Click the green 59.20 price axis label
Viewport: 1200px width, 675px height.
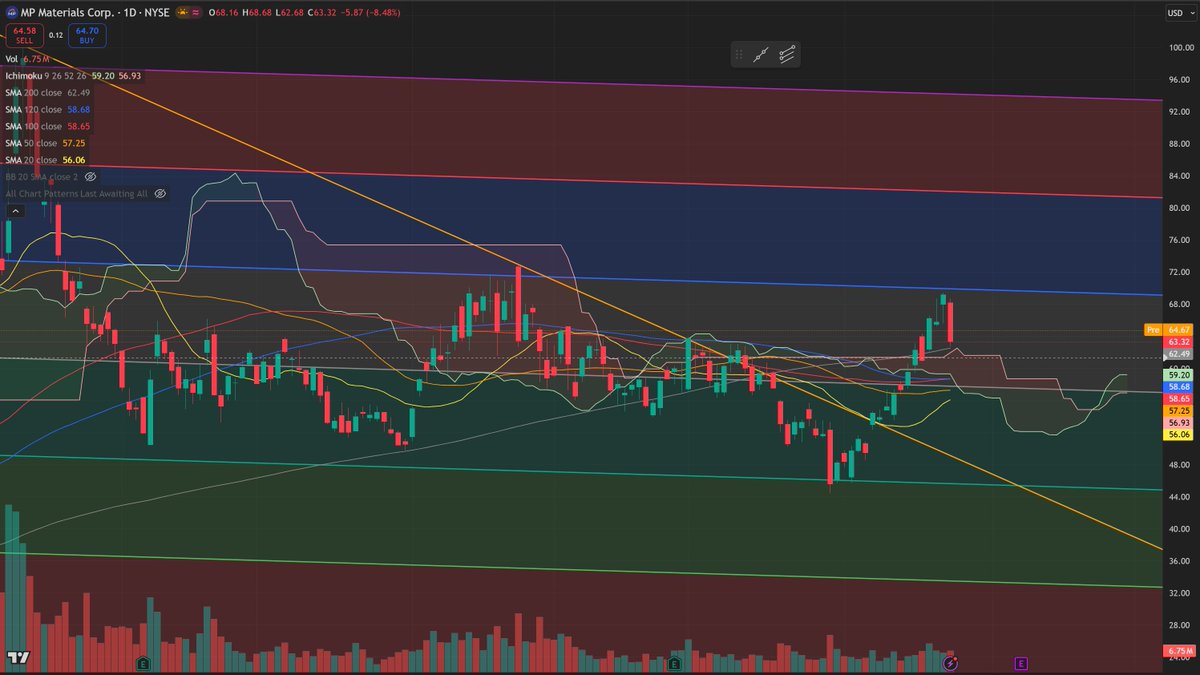[1179, 373]
